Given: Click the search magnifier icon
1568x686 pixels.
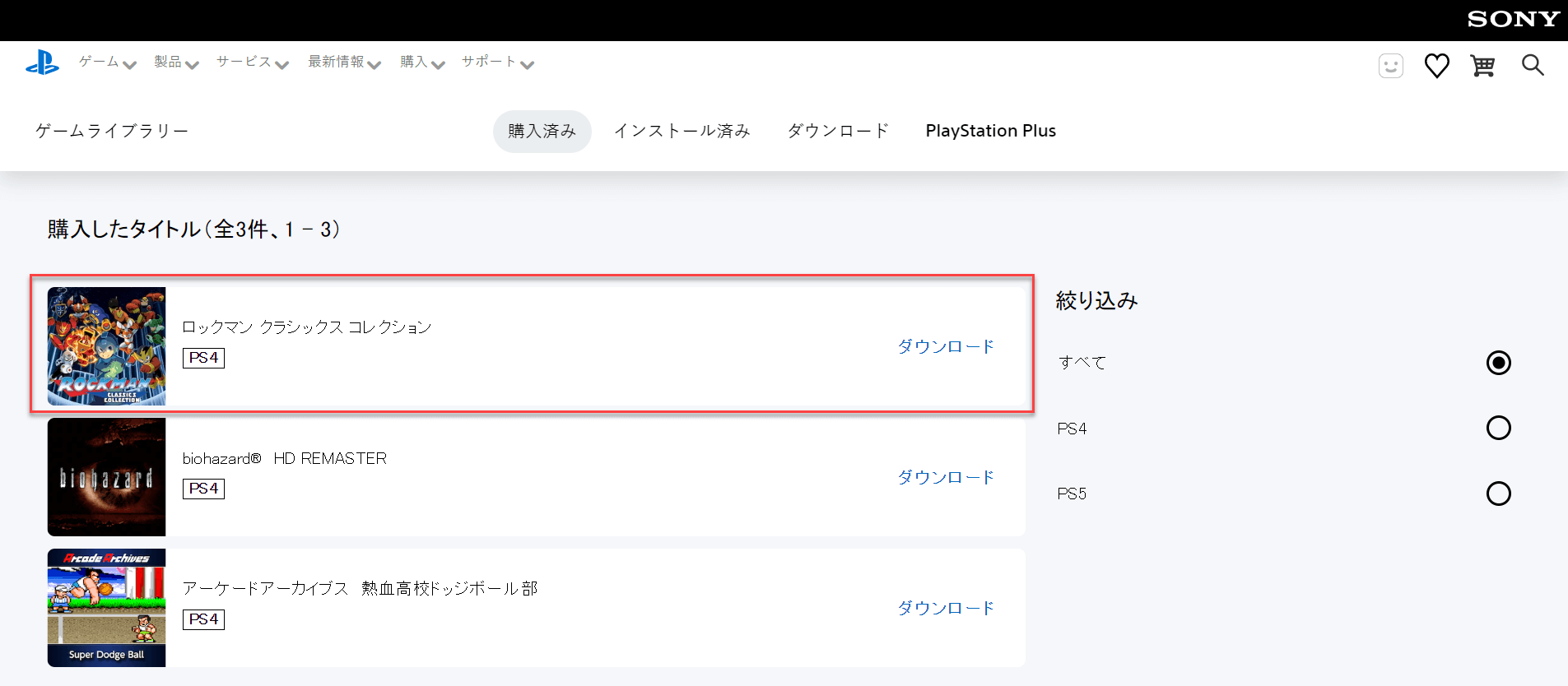Looking at the screenshot, I should [1533, 65].
